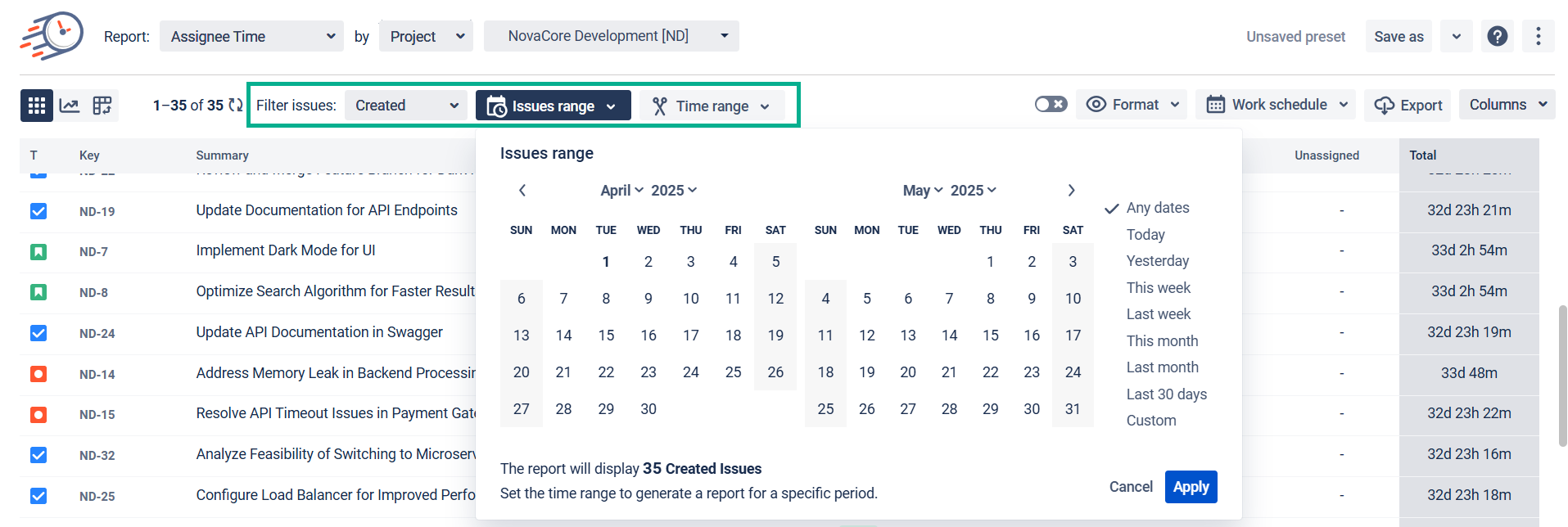
Task: Click the refresh icon beside issue count
Action: point(236,105)
